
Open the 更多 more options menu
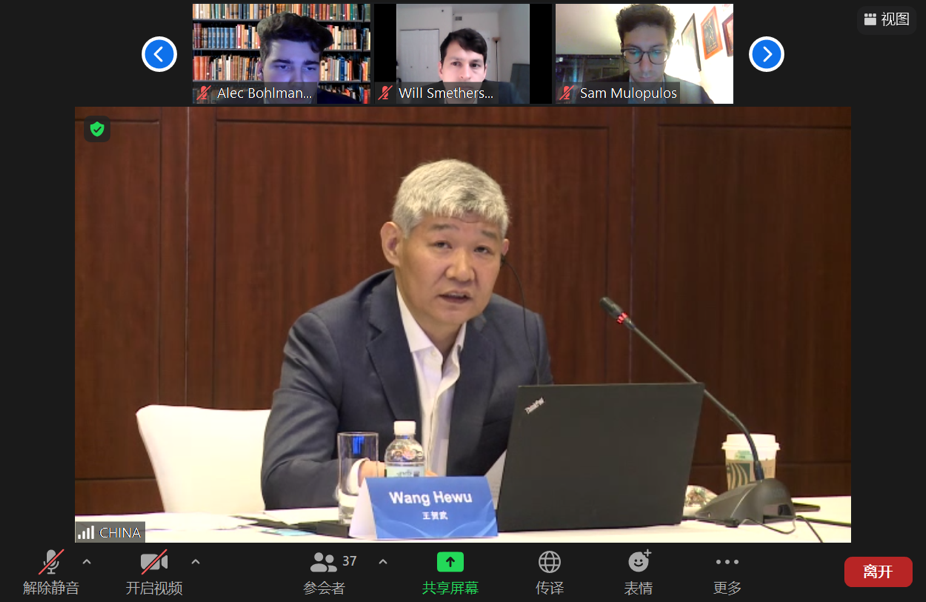(x=727, y=562)
